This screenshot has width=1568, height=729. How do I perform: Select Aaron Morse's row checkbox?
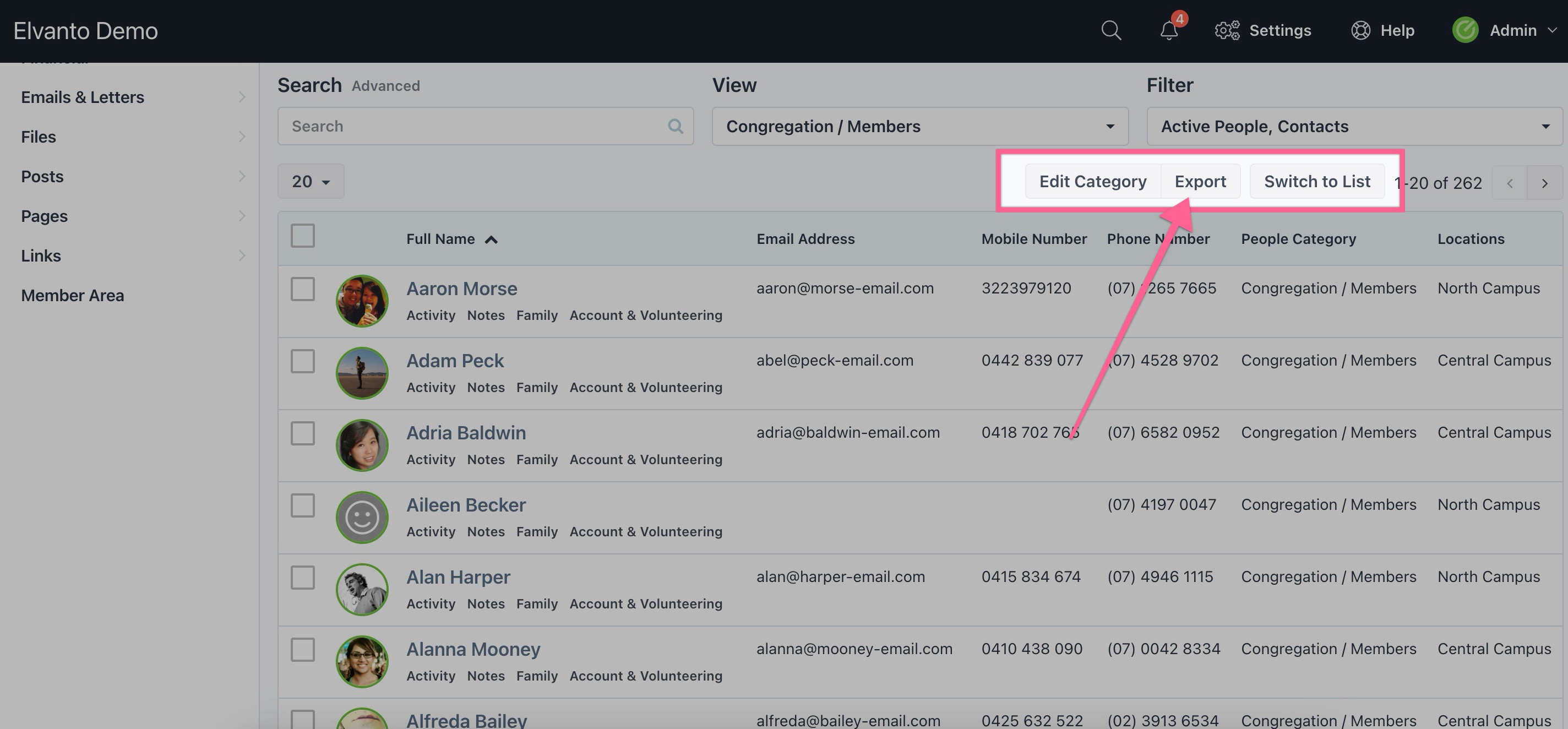point(302,289)
